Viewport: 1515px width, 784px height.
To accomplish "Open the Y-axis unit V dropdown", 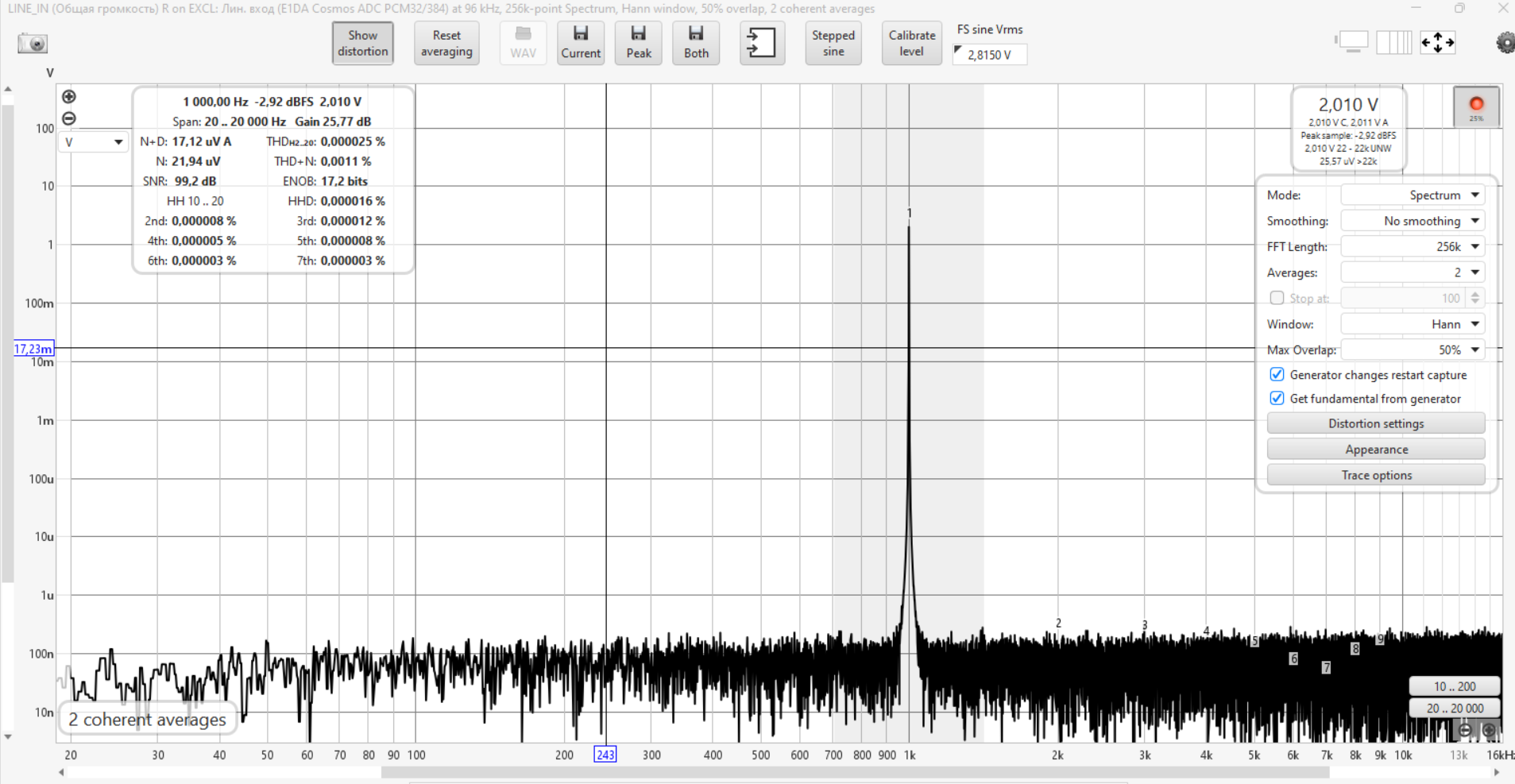I will 93,142.
